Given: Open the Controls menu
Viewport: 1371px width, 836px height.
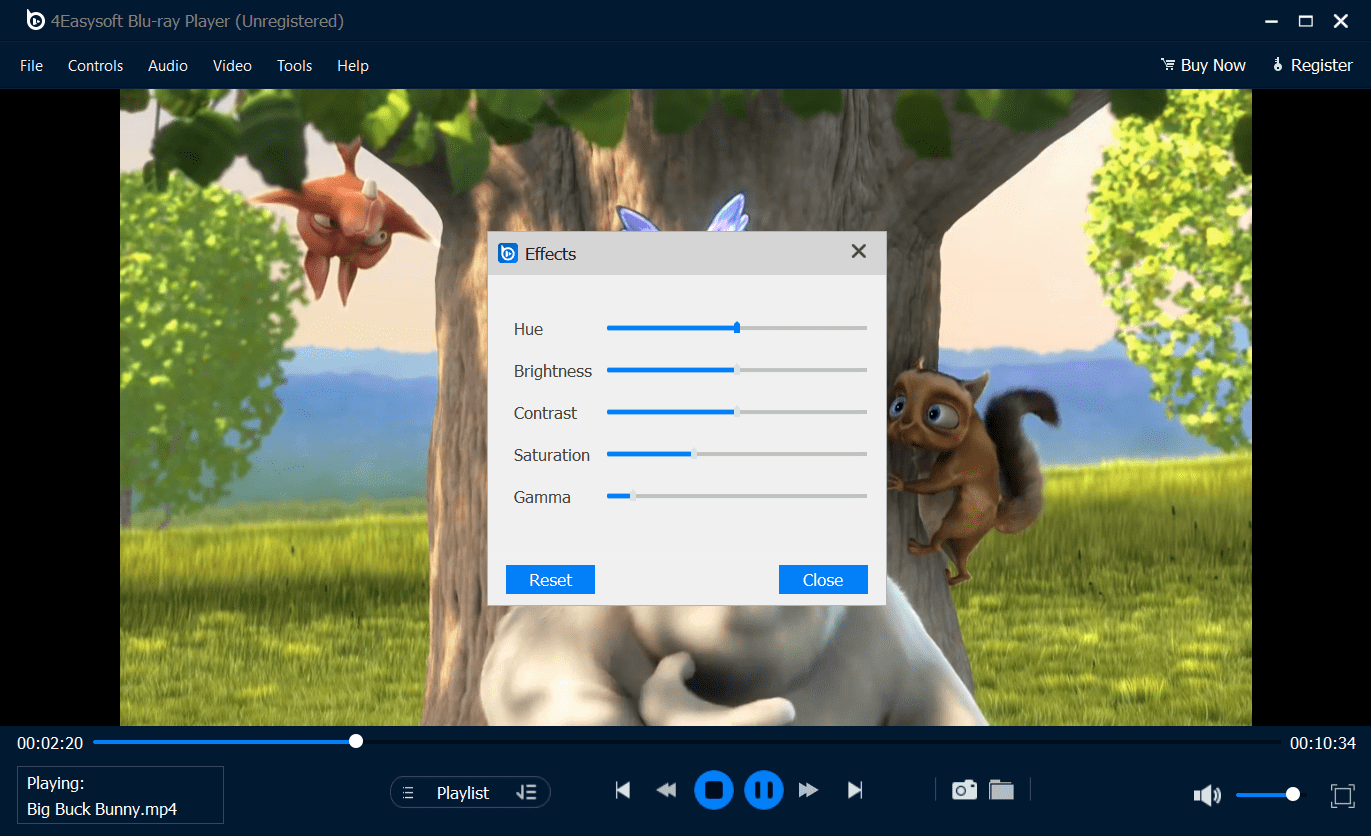Looking at the screenshot, I should click(x=96, y=66).
